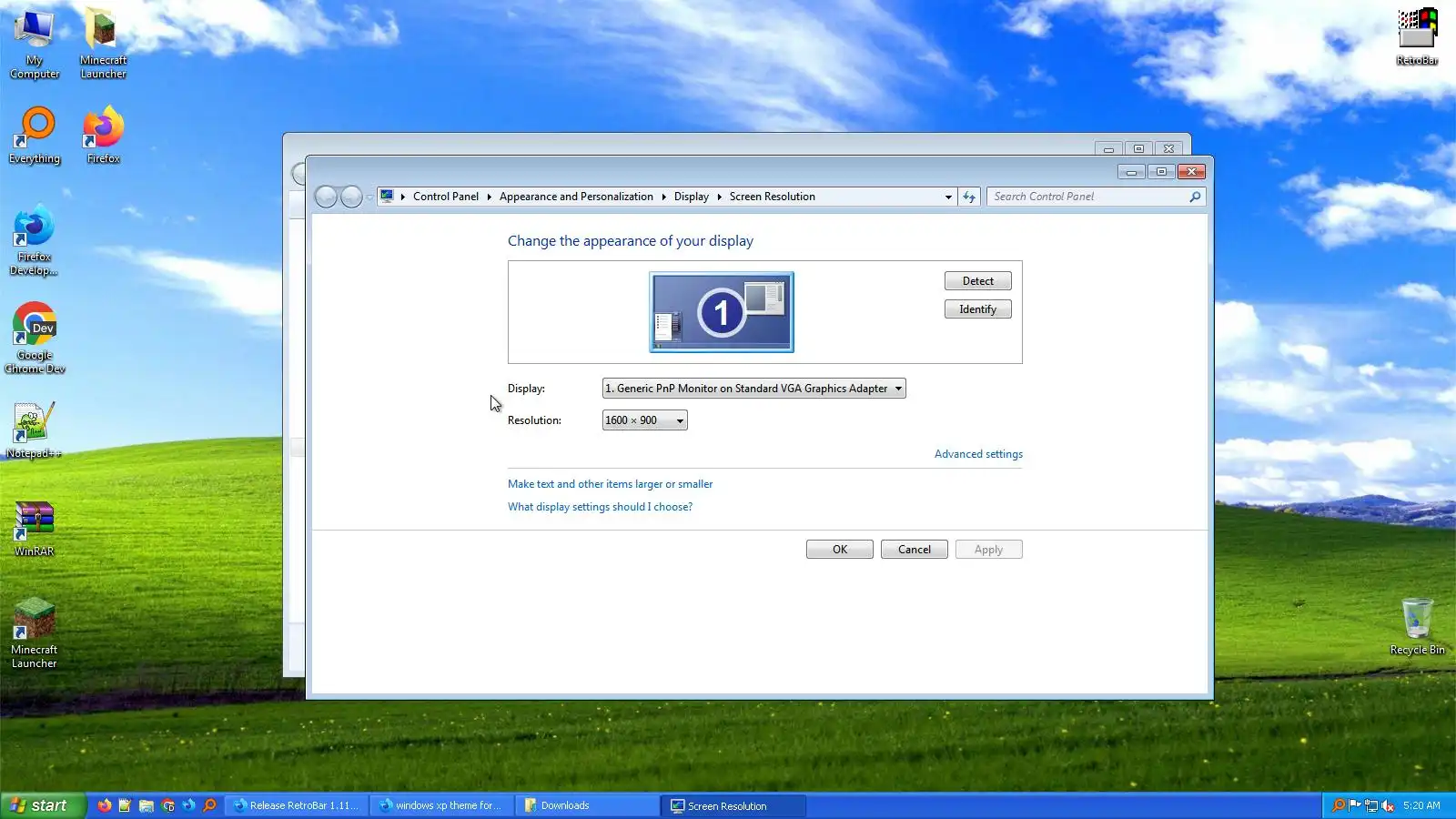Go forward using the address bar forward arrow
Viewport: 1456px width, 819px height.
tap(351, 197)
